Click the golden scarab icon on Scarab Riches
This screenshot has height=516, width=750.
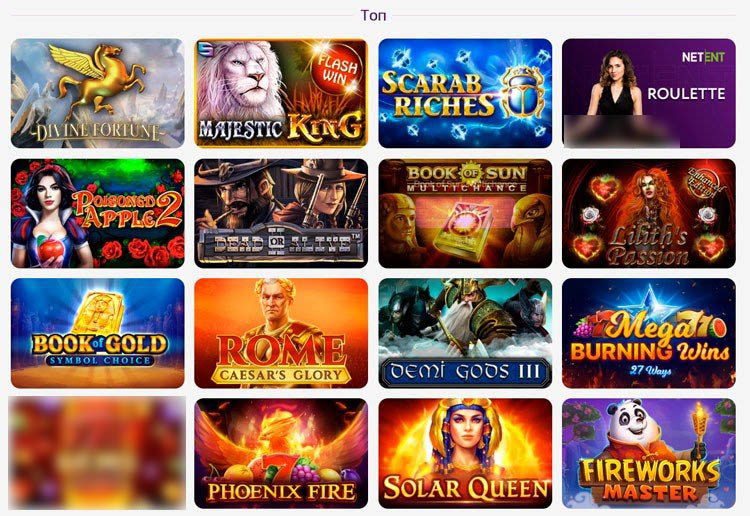(522, 92)
